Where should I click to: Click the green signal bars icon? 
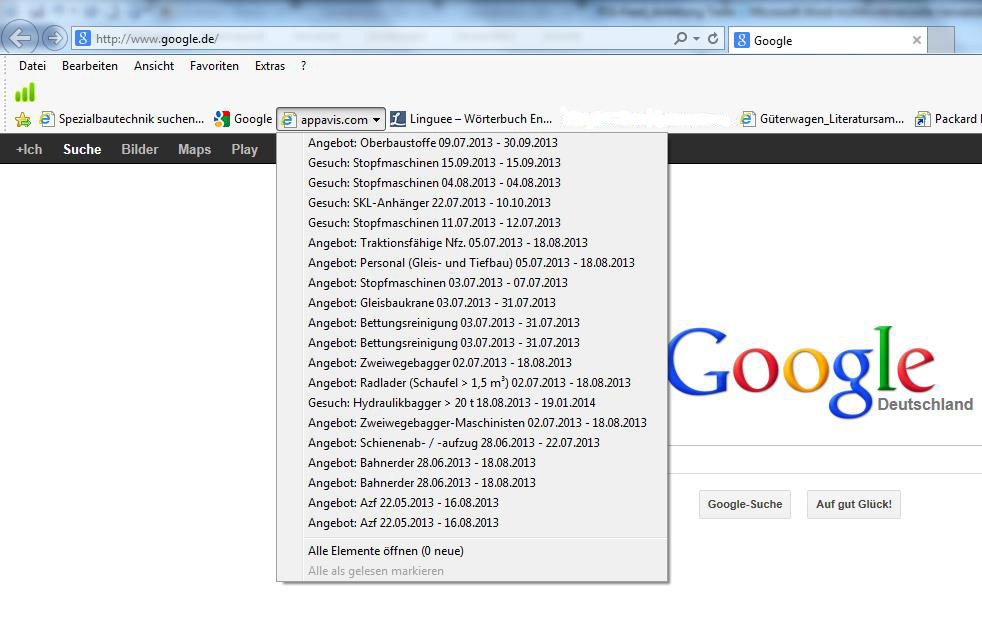pos(25,92)
